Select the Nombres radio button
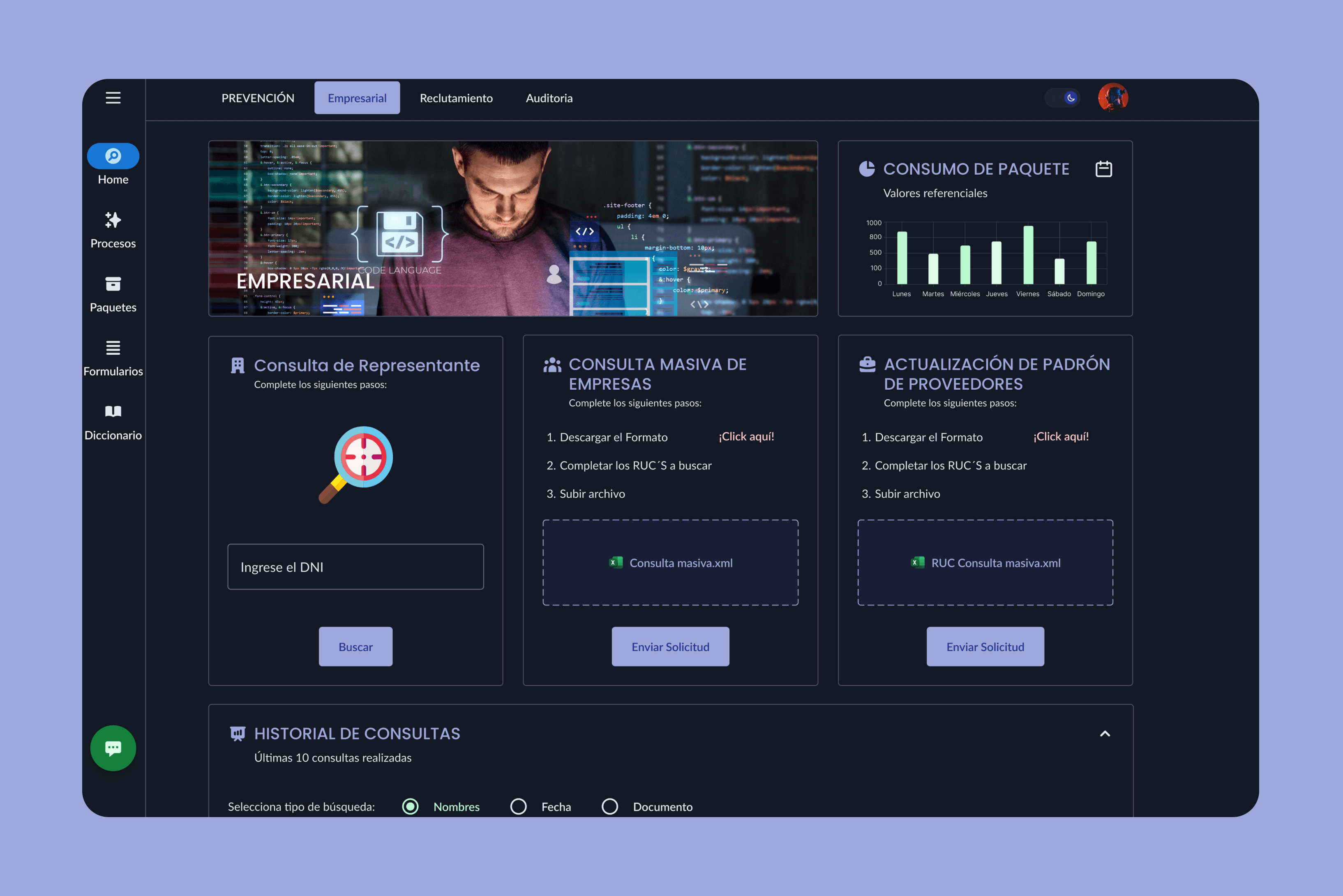Screen dimensions: 1343x896 click(x=410, y=806)
